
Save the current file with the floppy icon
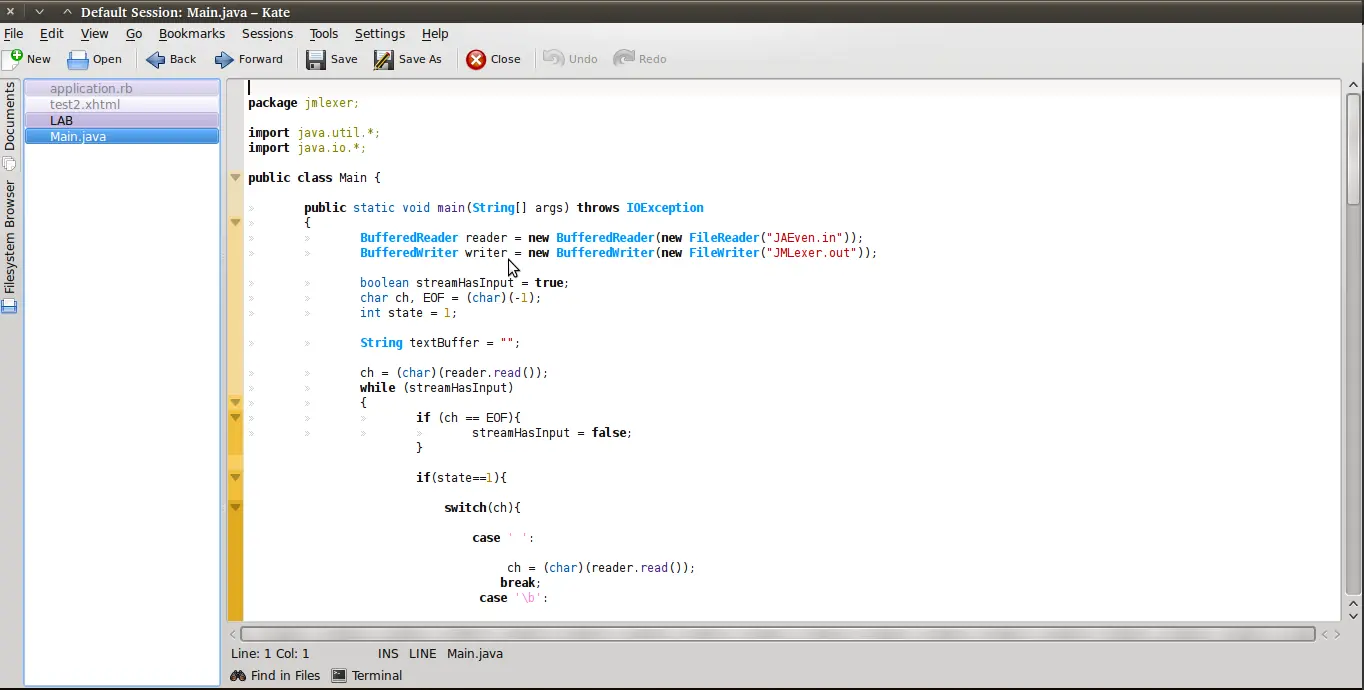tap(331, 59)
